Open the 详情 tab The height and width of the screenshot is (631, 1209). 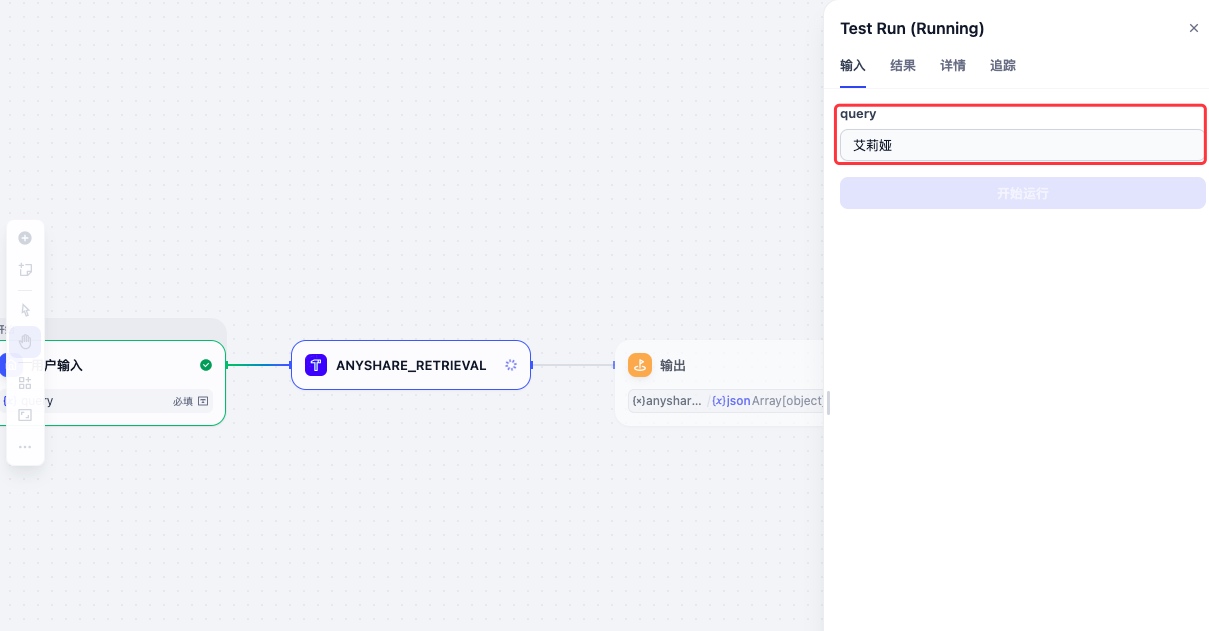(953, 66)
